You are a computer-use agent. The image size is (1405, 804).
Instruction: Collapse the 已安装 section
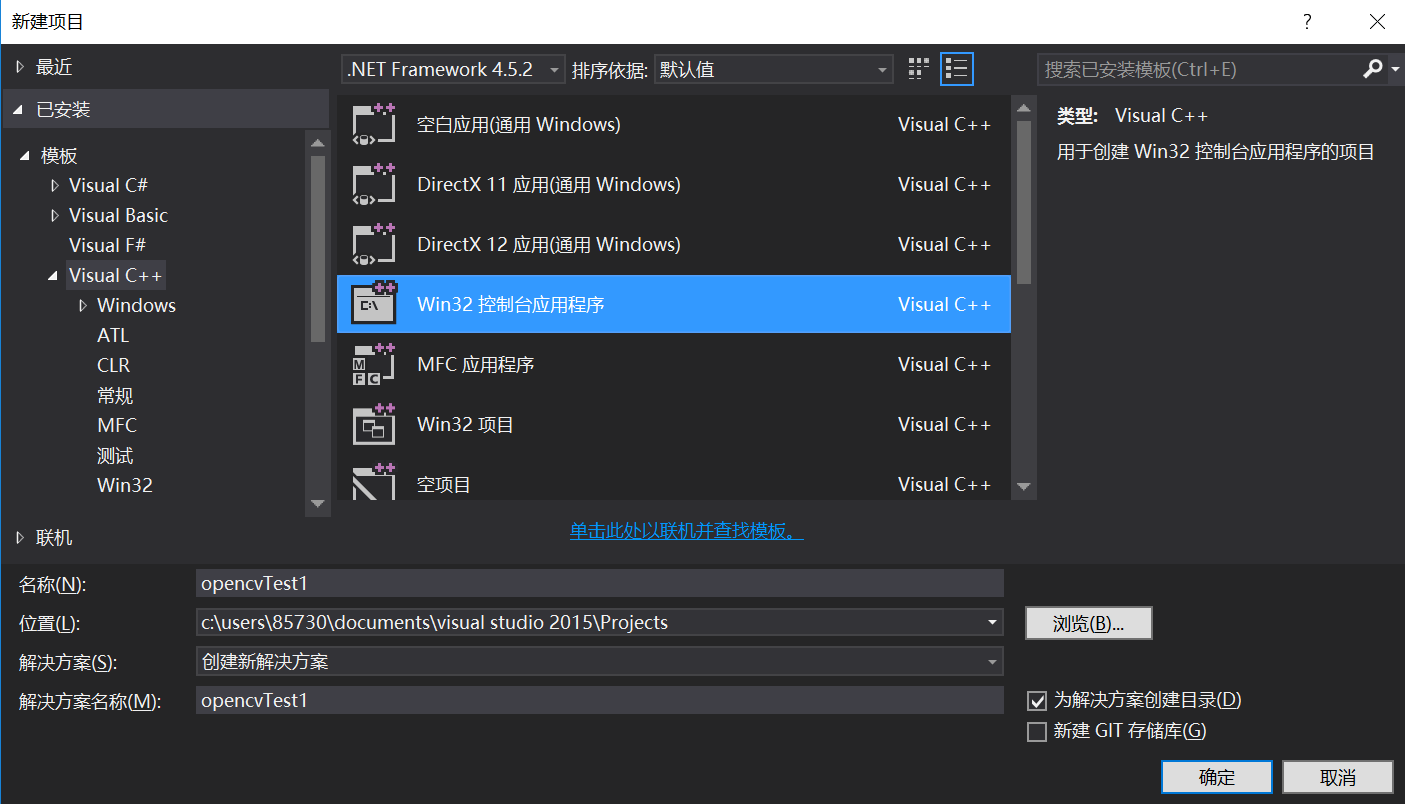pos(20,110)
